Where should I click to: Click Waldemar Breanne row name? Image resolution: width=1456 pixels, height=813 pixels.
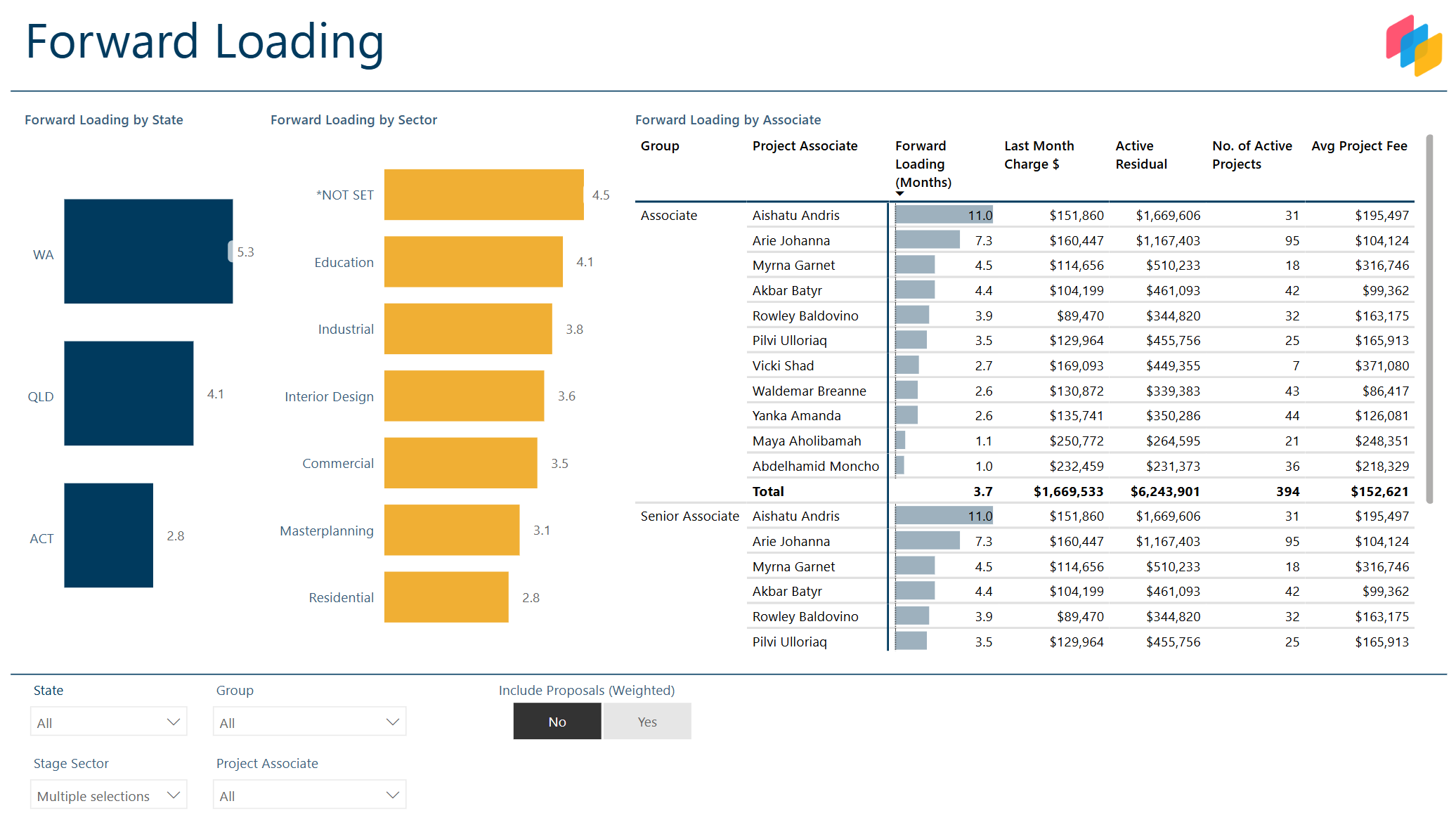809,391
